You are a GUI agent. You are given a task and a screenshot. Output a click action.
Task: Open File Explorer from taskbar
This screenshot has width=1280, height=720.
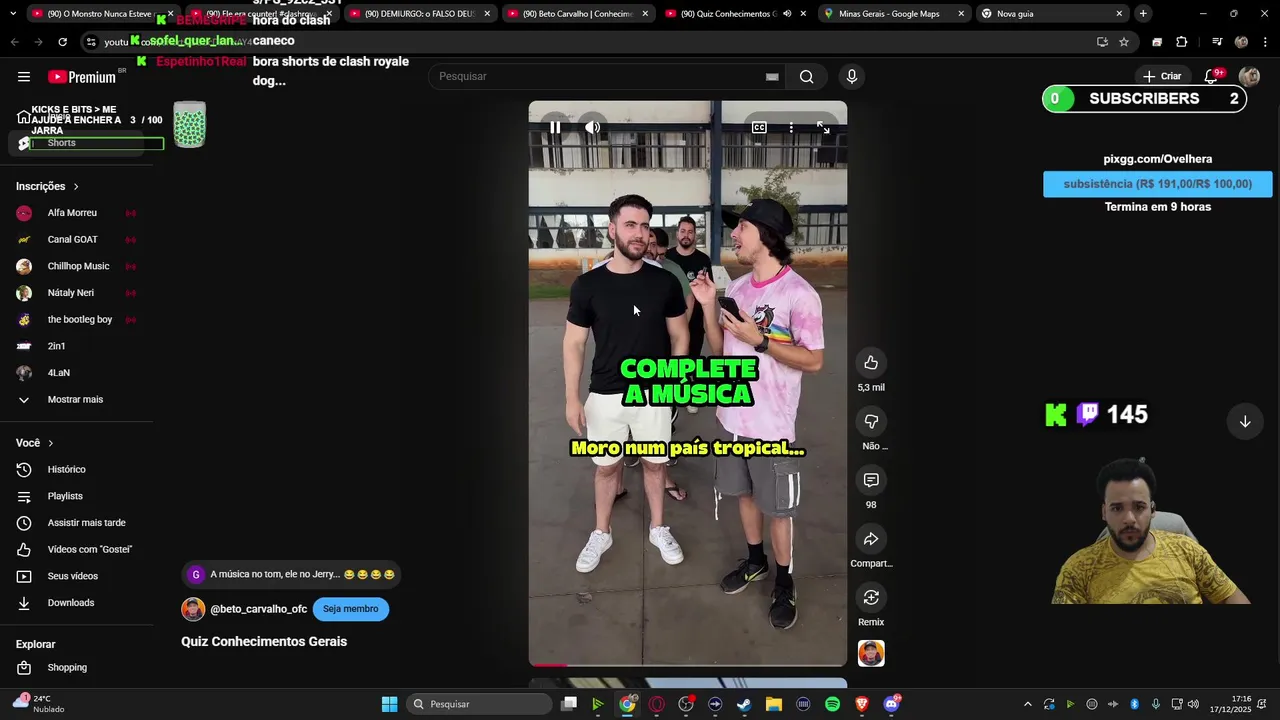(774, 704)
